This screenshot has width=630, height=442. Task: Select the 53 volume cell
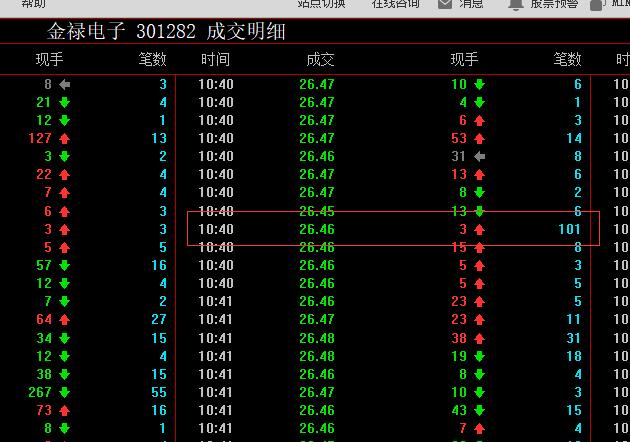click(x=459, y=138)
